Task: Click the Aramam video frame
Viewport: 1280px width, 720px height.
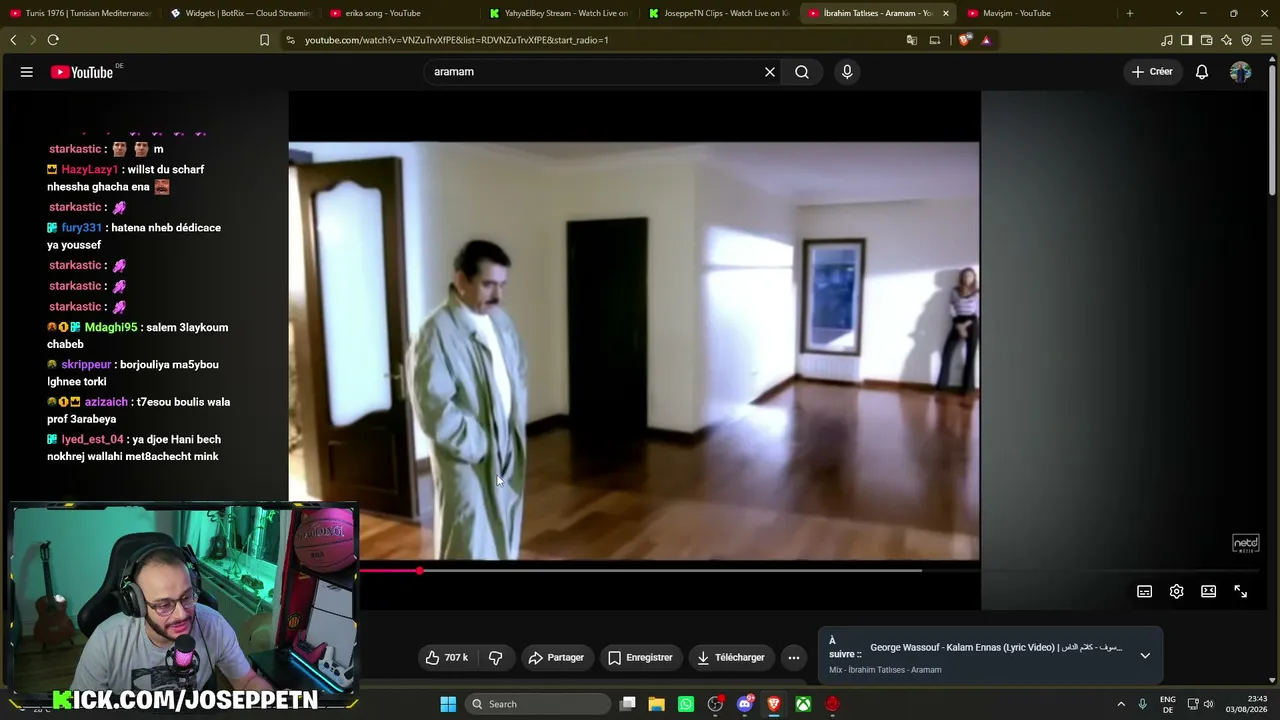Action: [x=634, y=350]
